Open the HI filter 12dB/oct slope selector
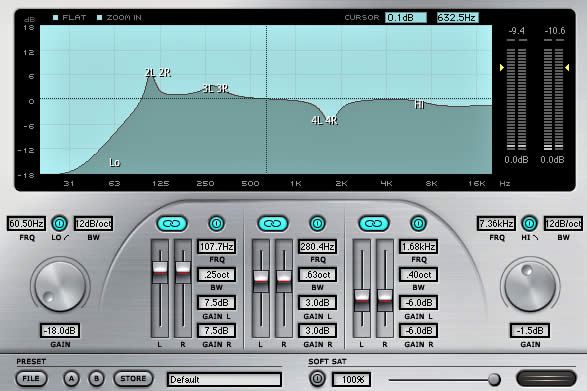This screenshot has height=391, width=587. coord(563,224)
